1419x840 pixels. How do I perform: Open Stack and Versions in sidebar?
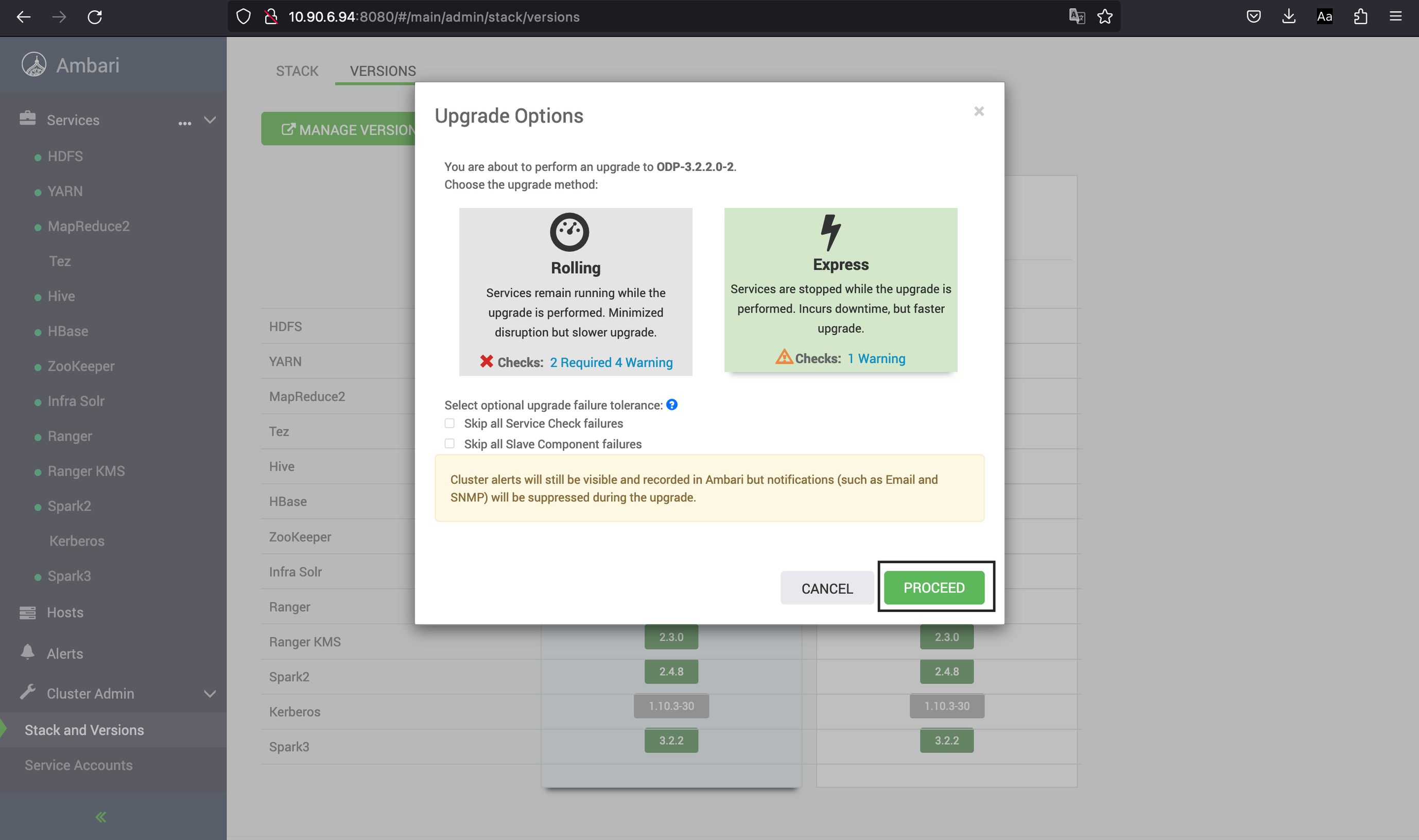(x=84, y=730)
